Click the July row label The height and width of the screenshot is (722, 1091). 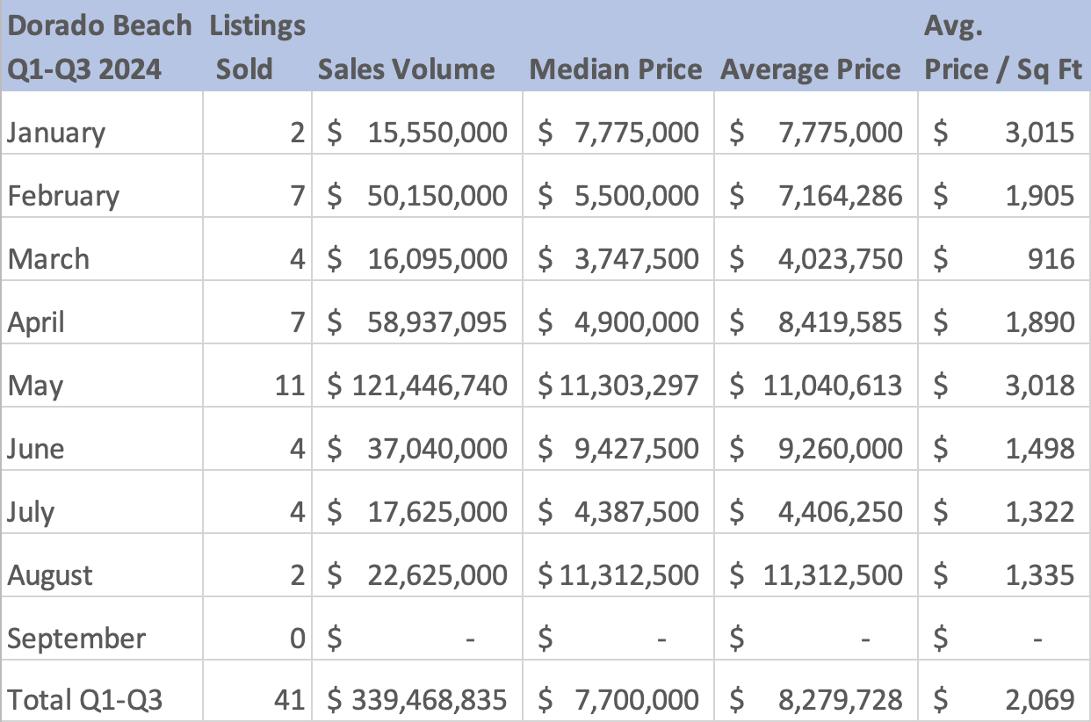tap(31, 512)
